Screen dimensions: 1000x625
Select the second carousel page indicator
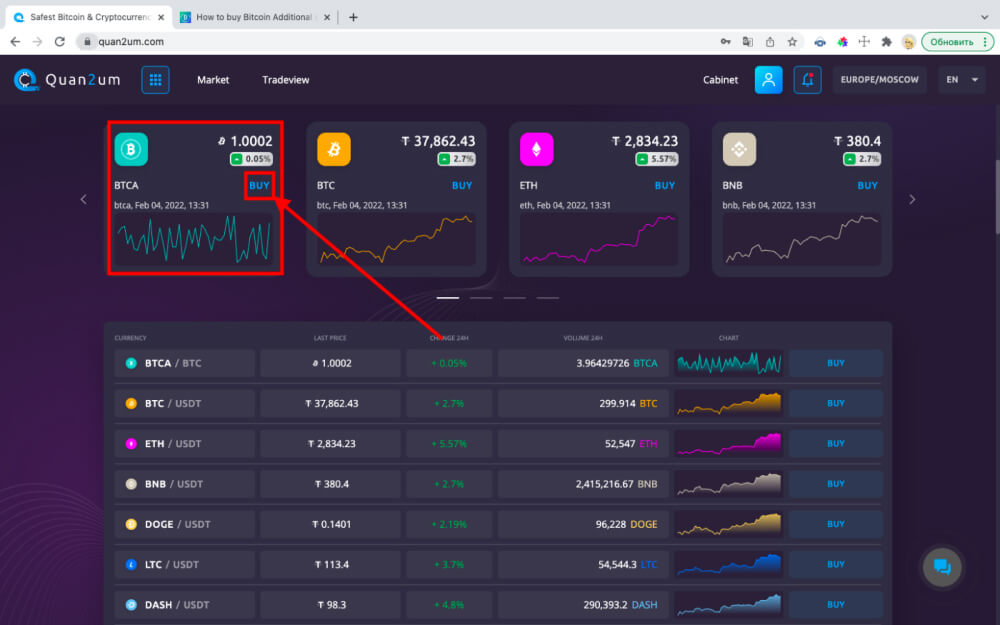tap(481, 298)
